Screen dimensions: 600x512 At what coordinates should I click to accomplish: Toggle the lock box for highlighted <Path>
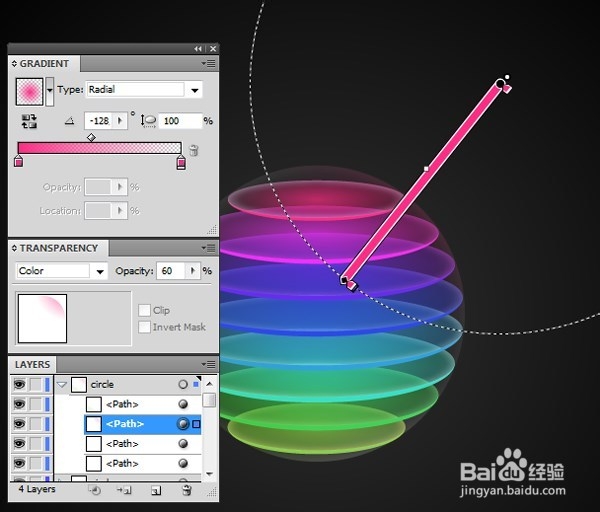36,424
